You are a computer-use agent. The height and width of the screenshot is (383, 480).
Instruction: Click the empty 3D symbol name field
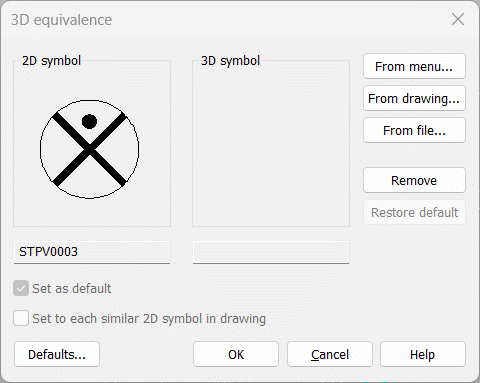pyautogui.click(x=271, y=252)
